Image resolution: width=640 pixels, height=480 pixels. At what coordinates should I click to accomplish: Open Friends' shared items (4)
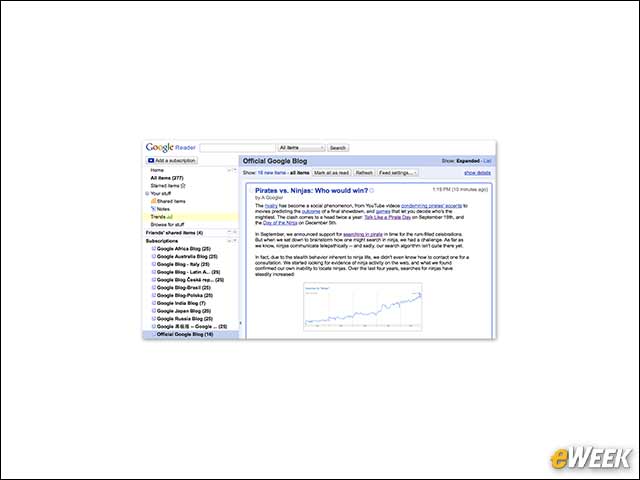coord(174,233)
